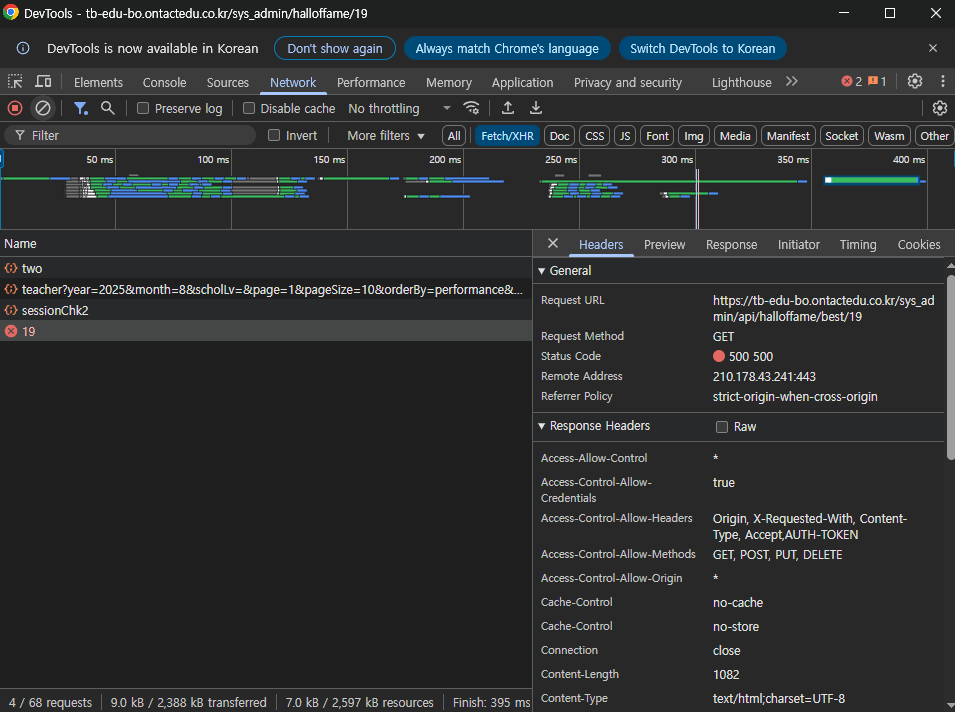Open the Response tab
The width and height of the screenshot is (955, 712).
tap(731, 244)
